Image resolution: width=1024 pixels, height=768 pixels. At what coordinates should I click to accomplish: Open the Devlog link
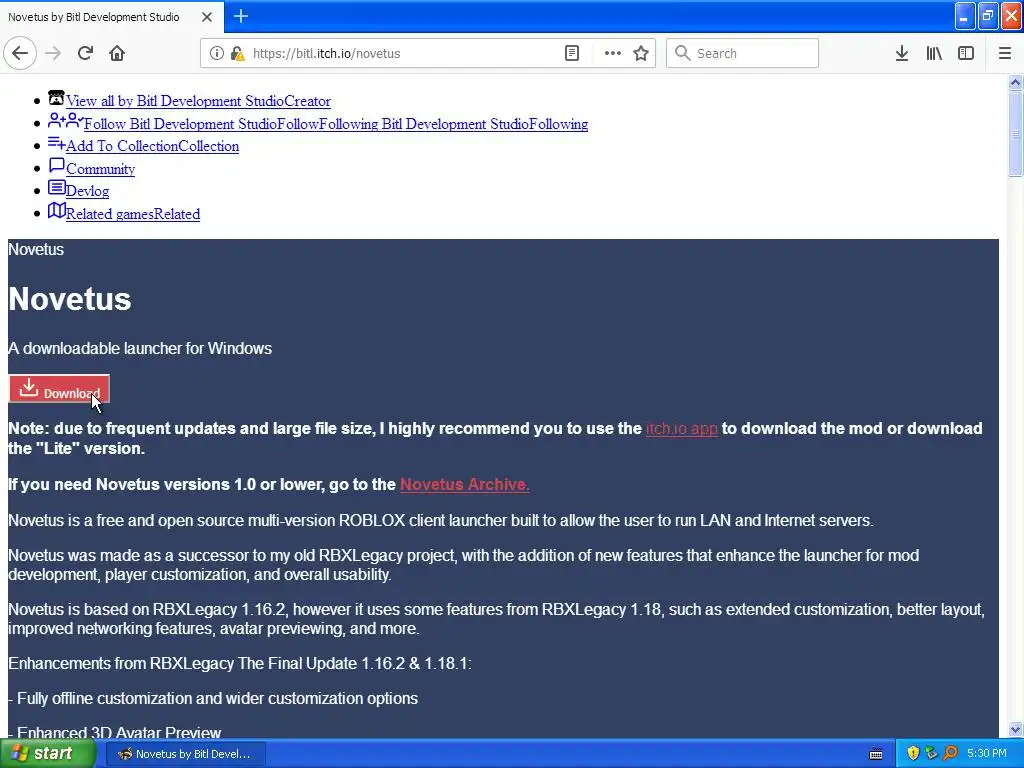pyautogui.click(x=88, y=191)
